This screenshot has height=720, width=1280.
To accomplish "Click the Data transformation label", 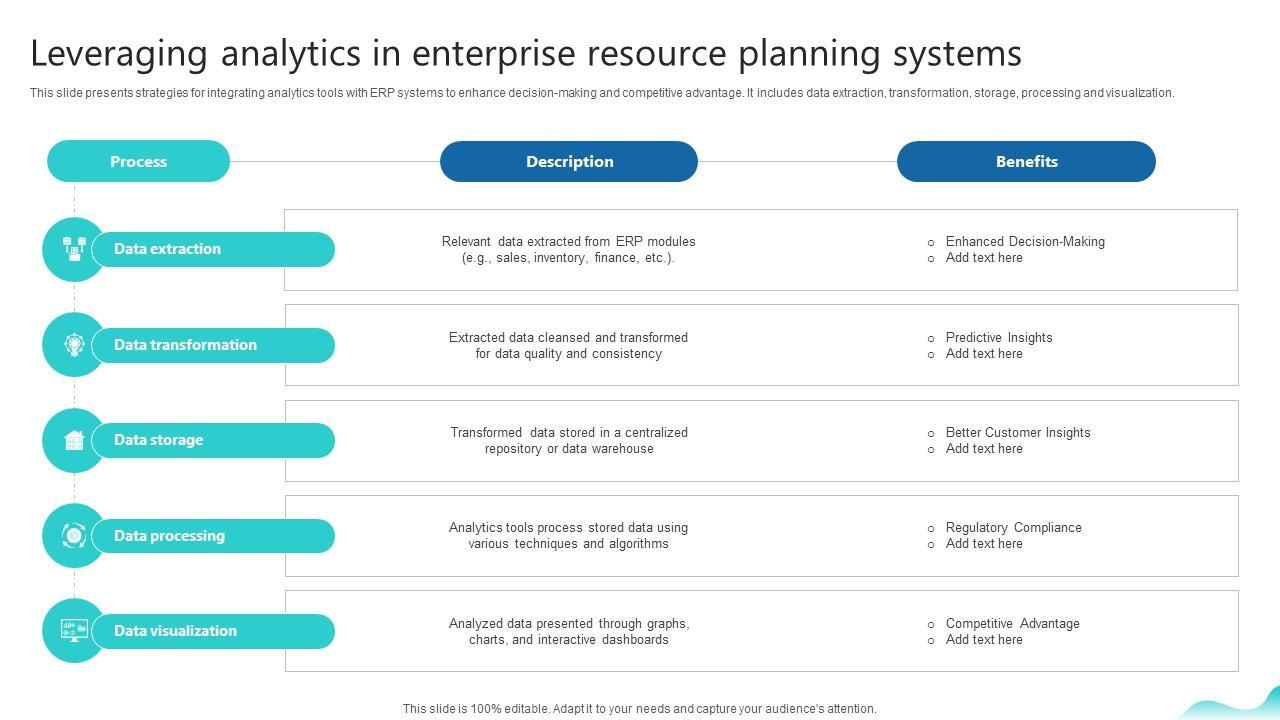I will click(x=185, y=345).
